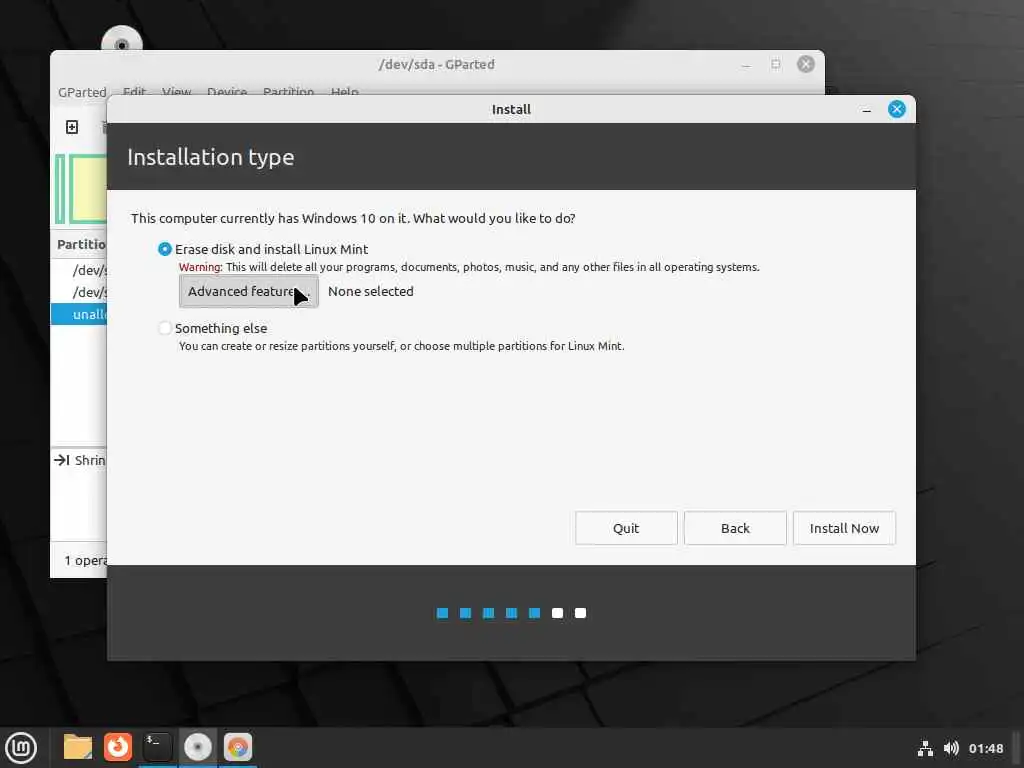Select the unallocated row in GParted

79,314
